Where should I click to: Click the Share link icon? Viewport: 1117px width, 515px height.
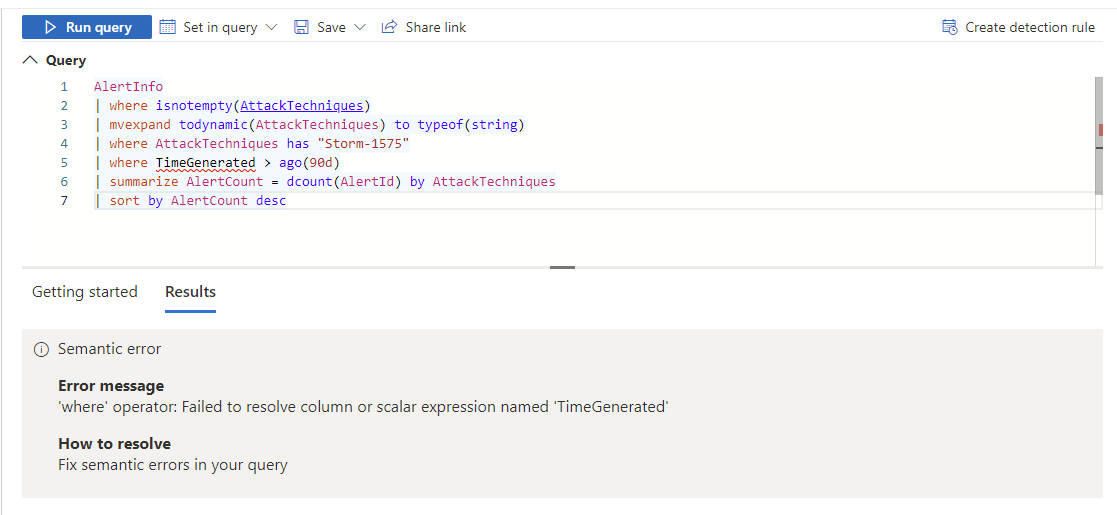[x=389, y=27]
